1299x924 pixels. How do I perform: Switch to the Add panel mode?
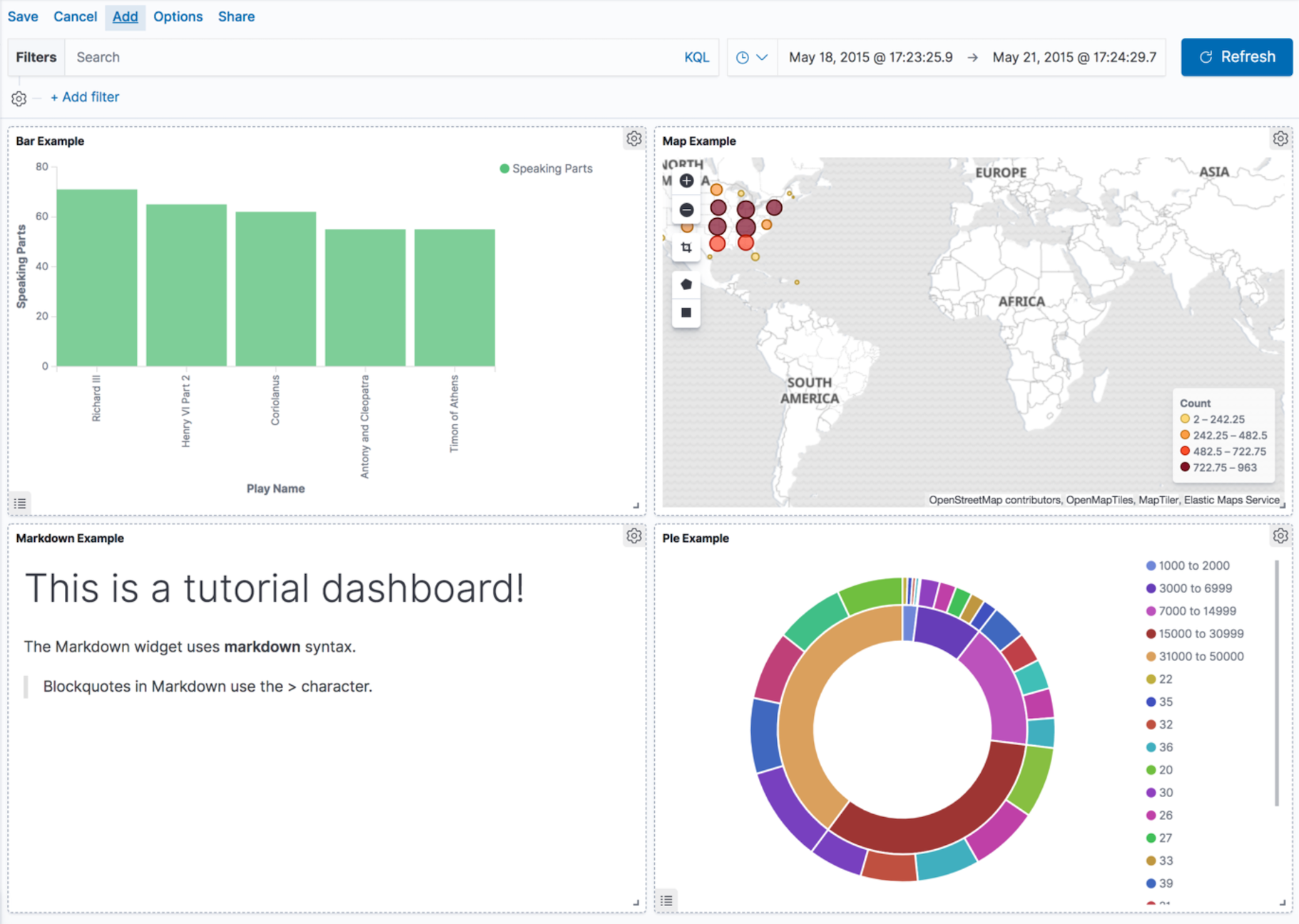pos(125,16)
